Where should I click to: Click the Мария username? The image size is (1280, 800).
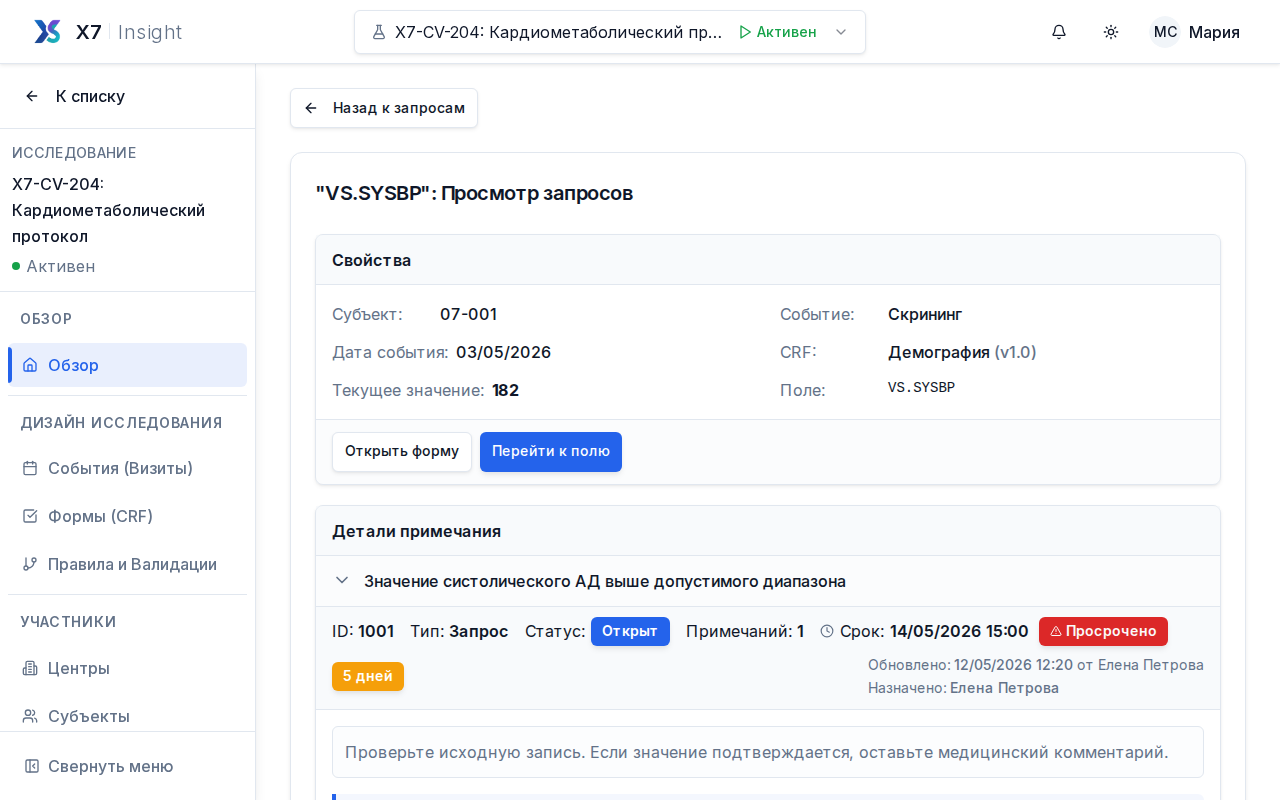point(1214,32)
